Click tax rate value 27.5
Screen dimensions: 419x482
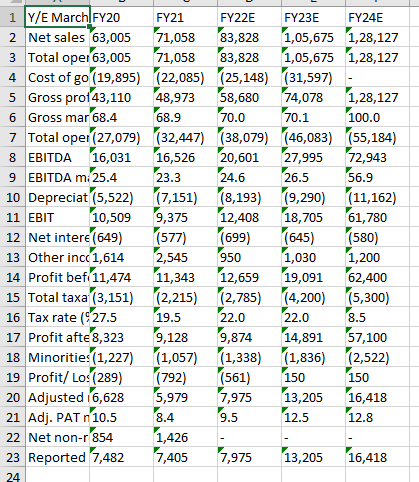121,317
